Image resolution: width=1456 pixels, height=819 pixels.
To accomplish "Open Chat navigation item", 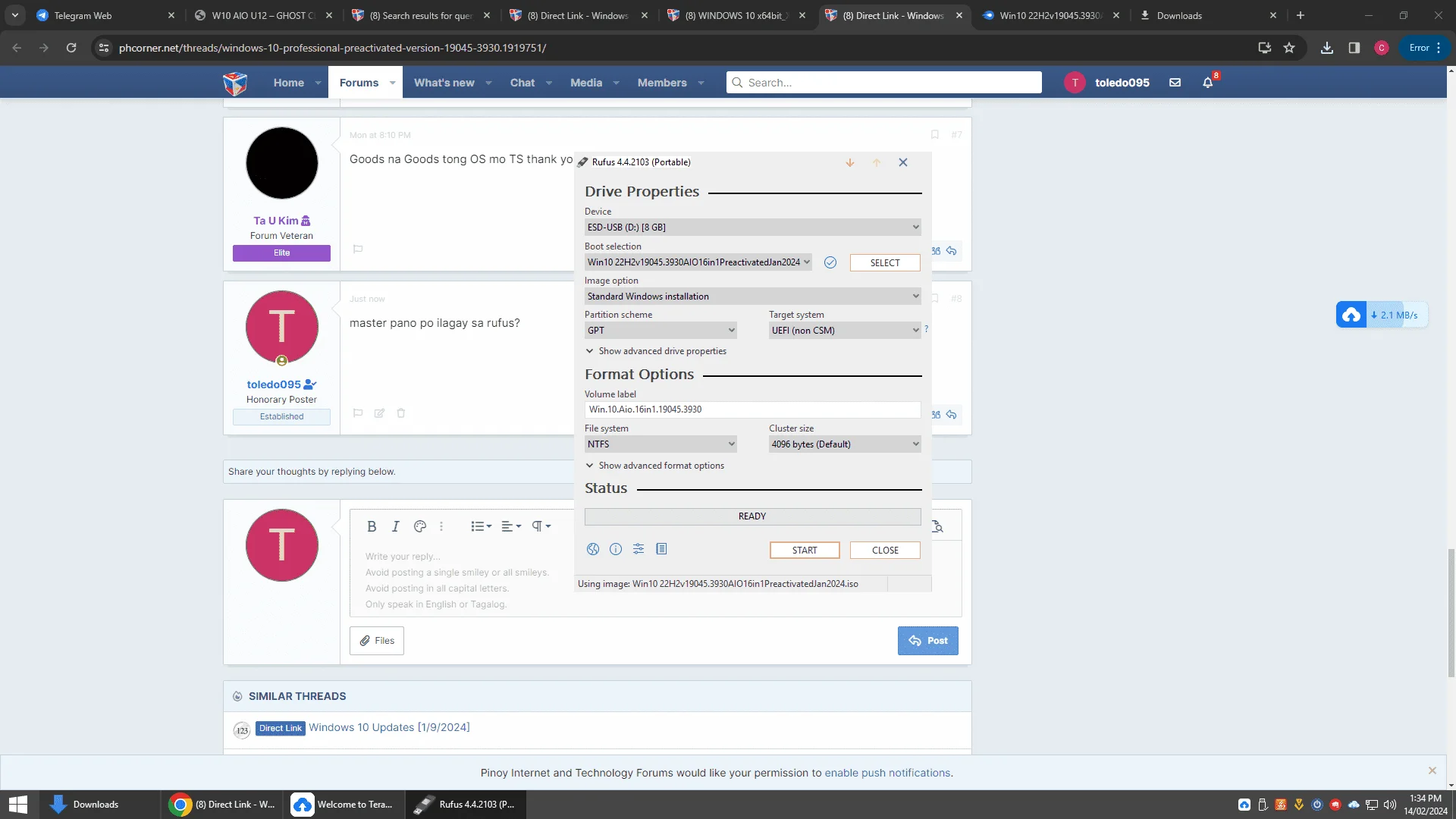I will 522,83.
